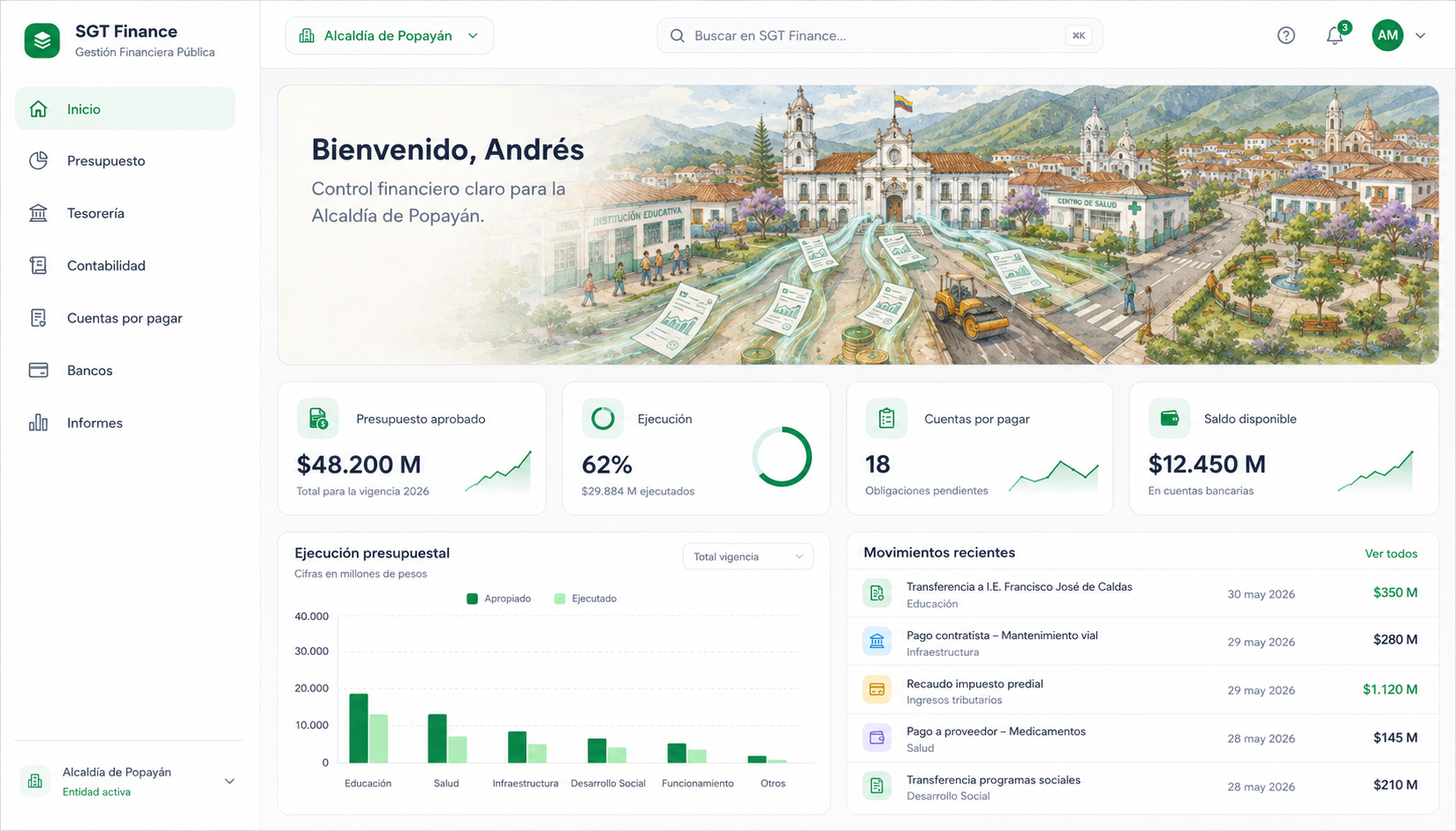Toggle the Apropiado legend swatch
Image resolution: width=1456 pixels, height=831 pixels.
coord(472,599)
